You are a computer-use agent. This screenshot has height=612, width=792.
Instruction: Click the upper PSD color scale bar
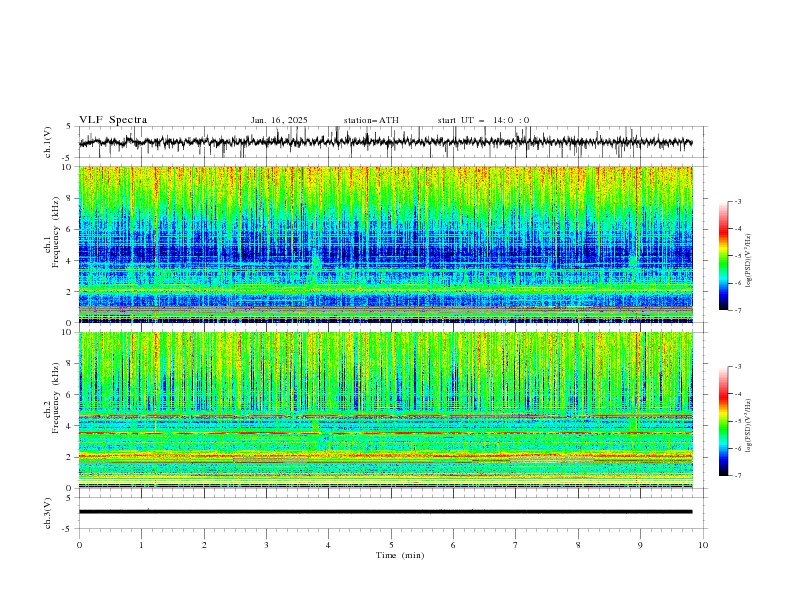724,256
